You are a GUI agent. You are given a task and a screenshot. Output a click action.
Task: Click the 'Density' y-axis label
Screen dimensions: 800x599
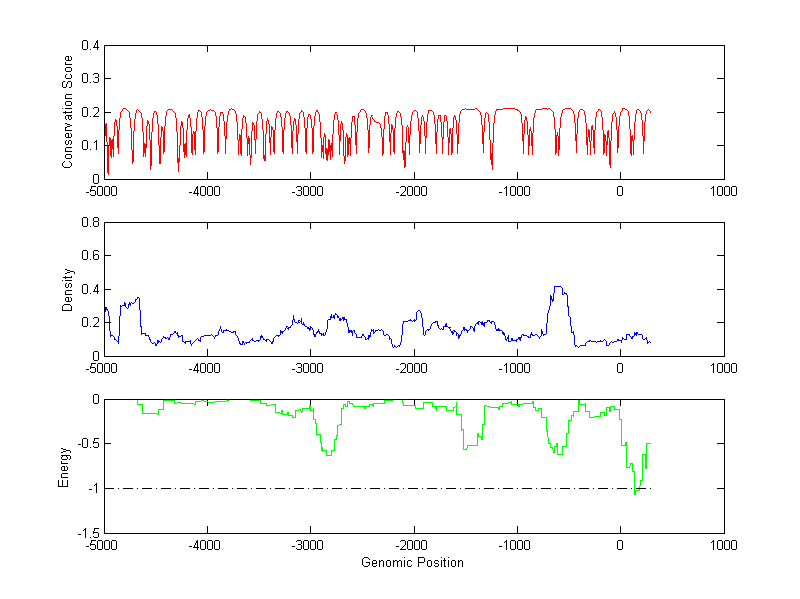click(x=68, y=289)
